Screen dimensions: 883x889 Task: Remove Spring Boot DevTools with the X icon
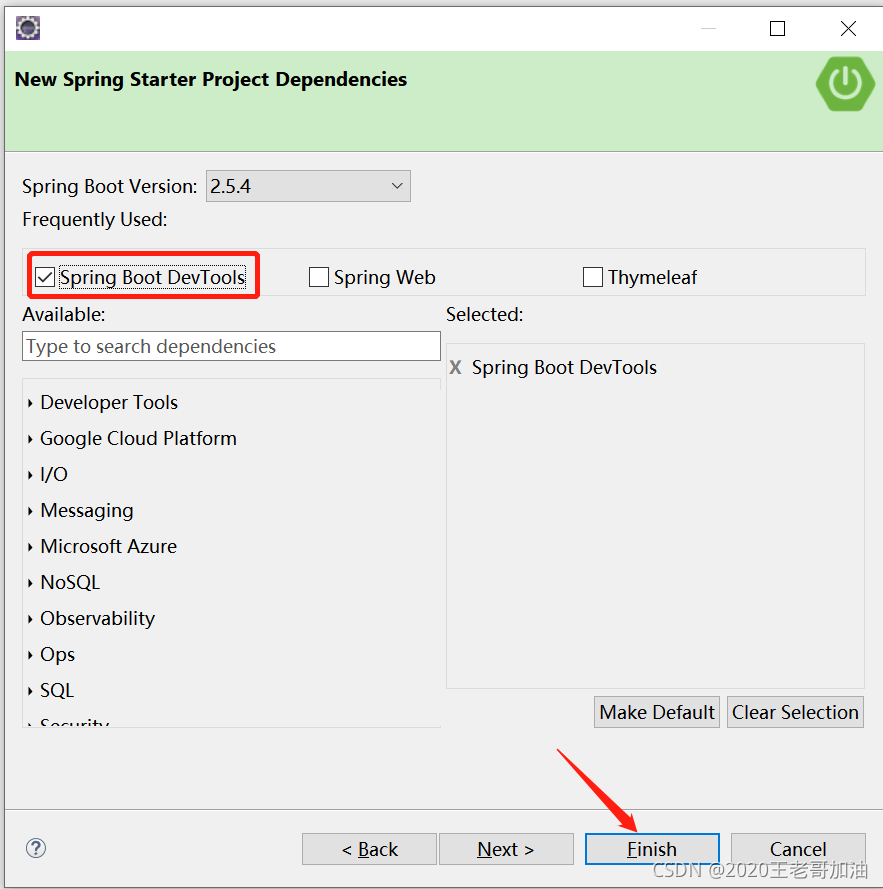[x=455, y=367]
